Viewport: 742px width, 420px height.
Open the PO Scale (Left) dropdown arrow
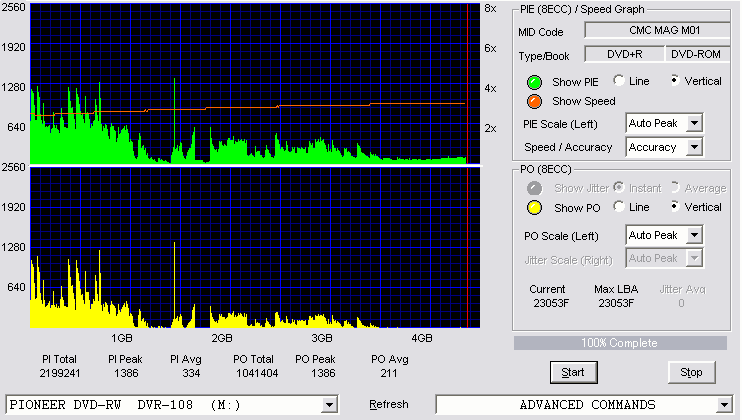(x=694, y=235)
